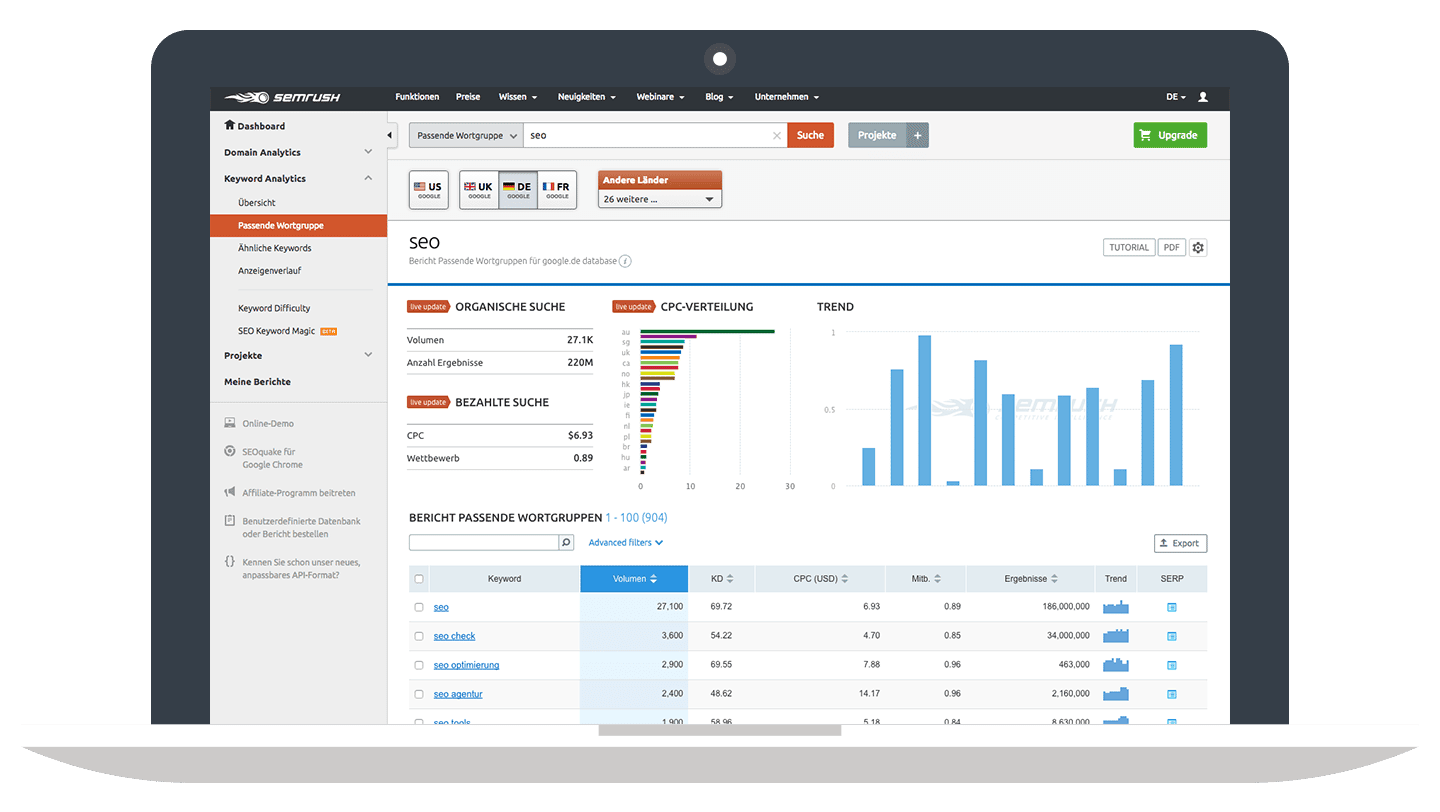Select FR Google database
1440x812 pixels.
(557, 190)
